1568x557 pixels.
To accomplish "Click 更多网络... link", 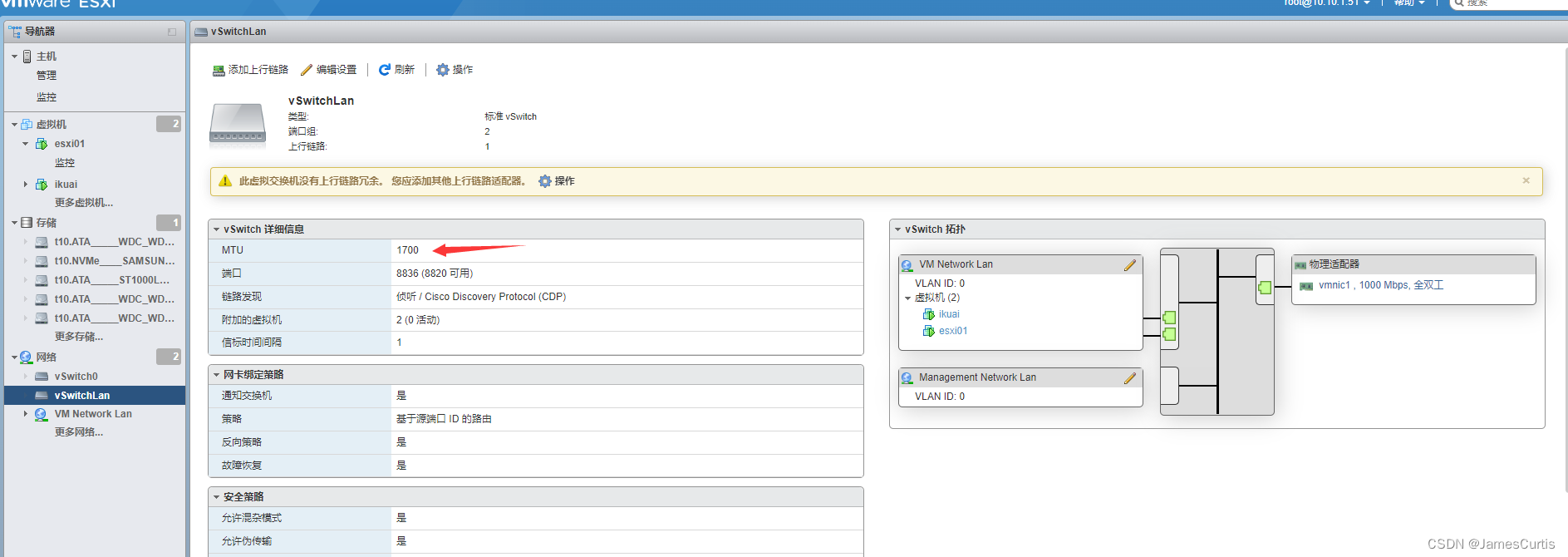I will 79,432.
